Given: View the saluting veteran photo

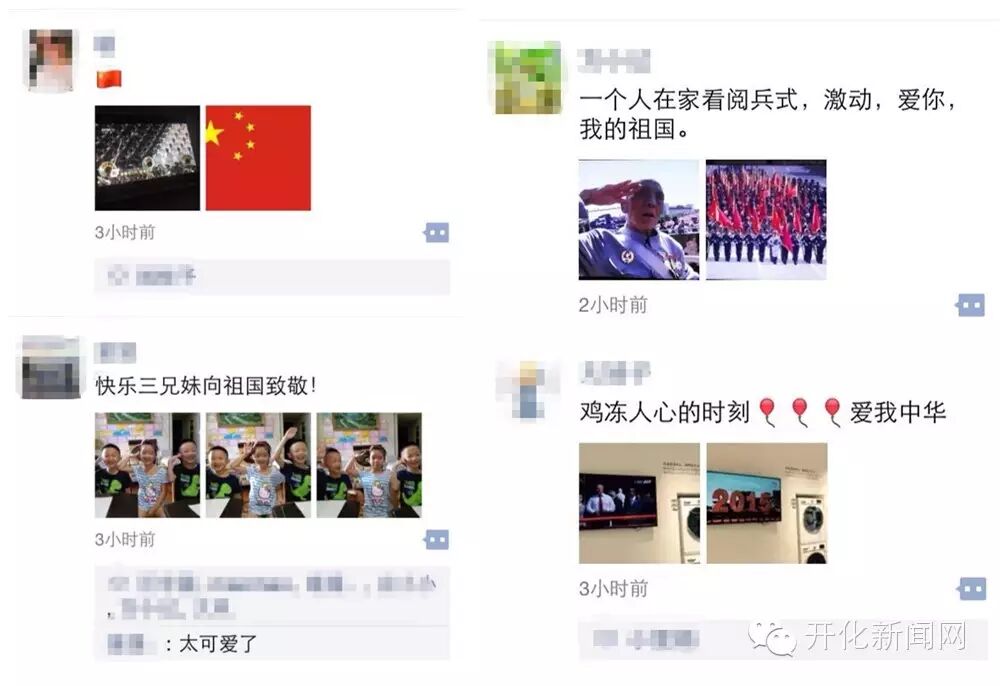Looking at the screenshot, I should point(639,219).
